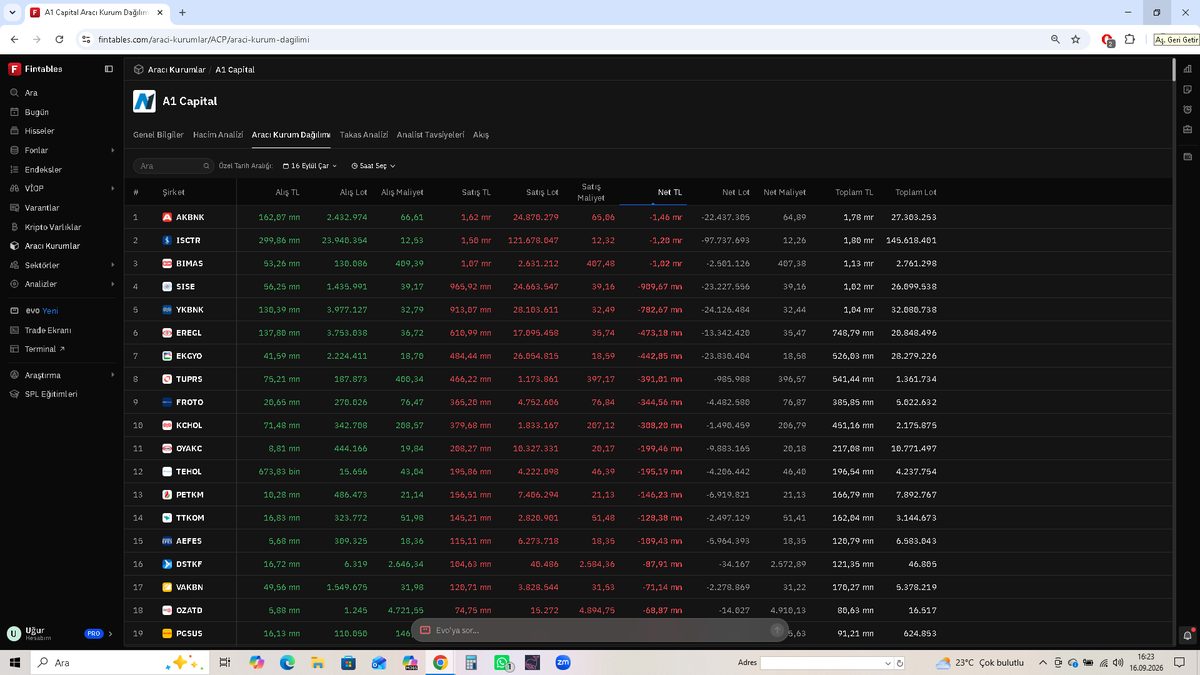This screenshot has height=675, width=1200.
Task: Expand the Analizler sidebar submenu
Action: click(112, 284)
